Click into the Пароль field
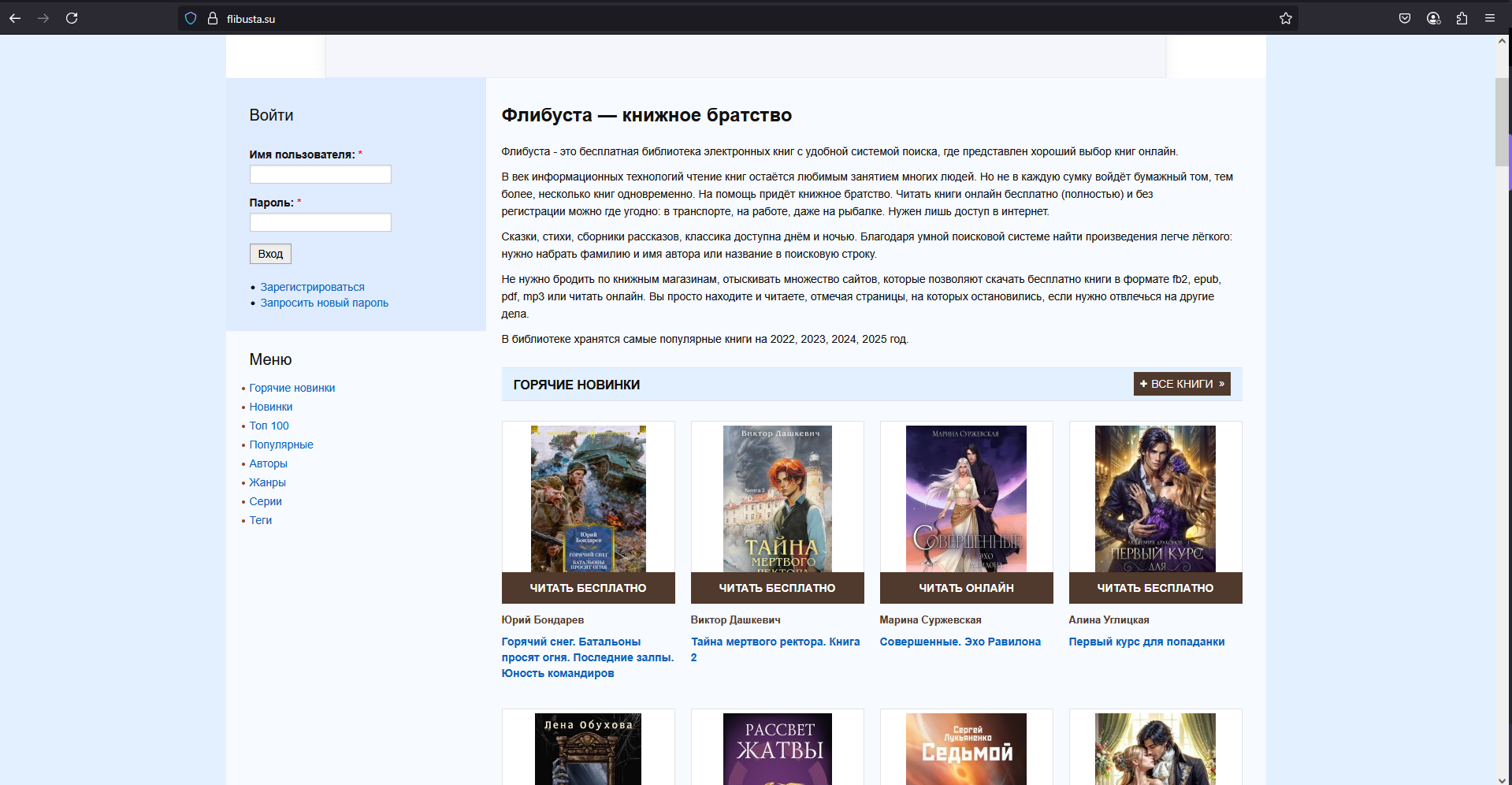 pyautogui.click(x=320, y=222)
